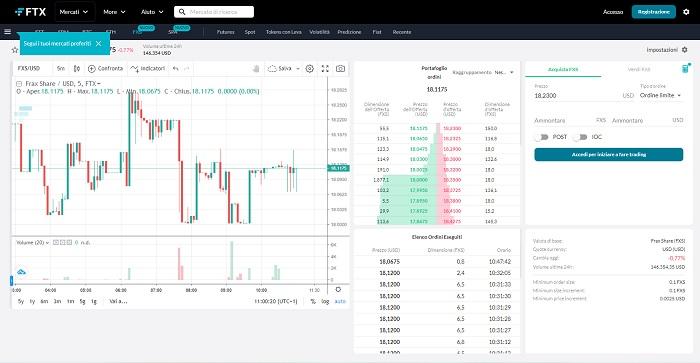
Task: Open the Tipo d'ordine 'Ordine limite' dropdown
Action: [x=660, y=96]
